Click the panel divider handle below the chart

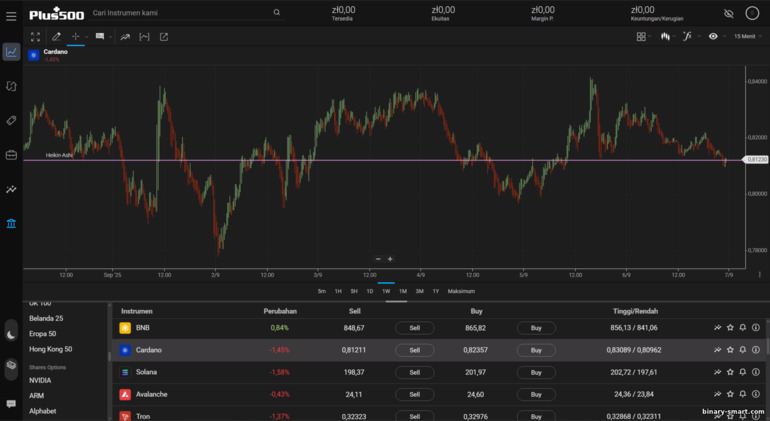(x=396, y=301)
